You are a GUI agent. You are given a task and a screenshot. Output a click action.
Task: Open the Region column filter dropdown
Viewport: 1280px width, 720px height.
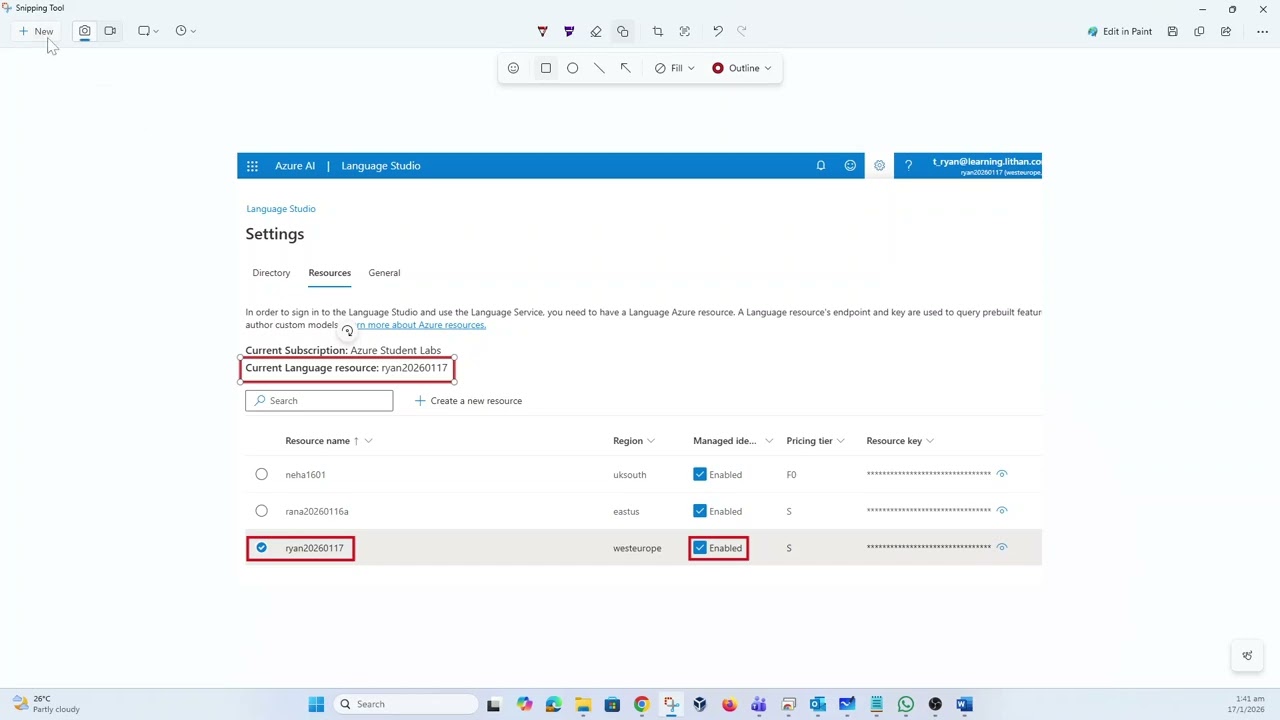tap(651, 441)
